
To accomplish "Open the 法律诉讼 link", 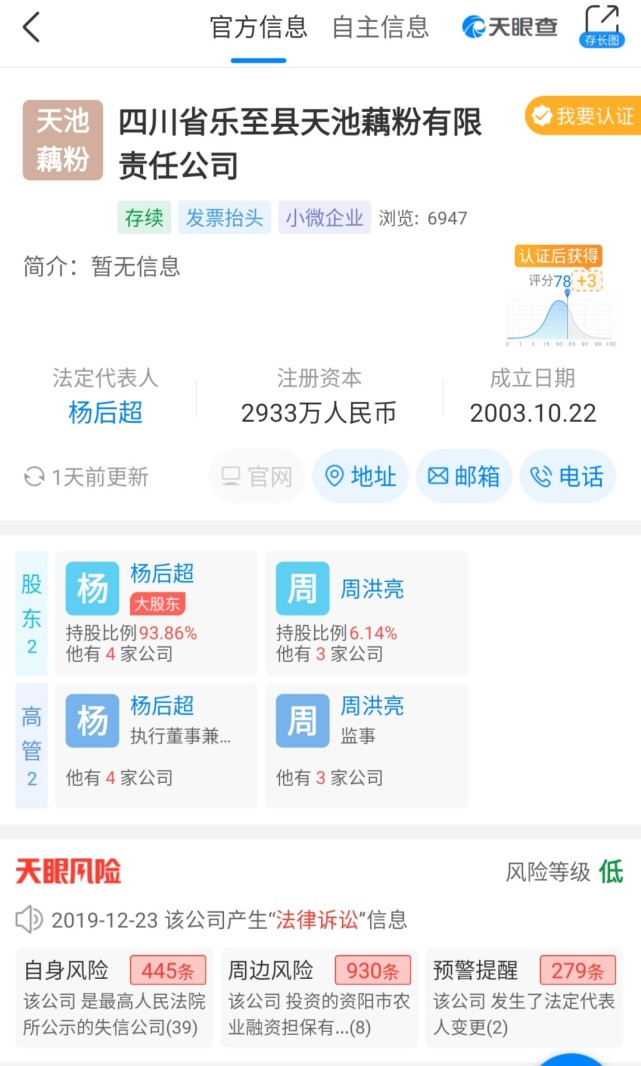I will point(317,920).
